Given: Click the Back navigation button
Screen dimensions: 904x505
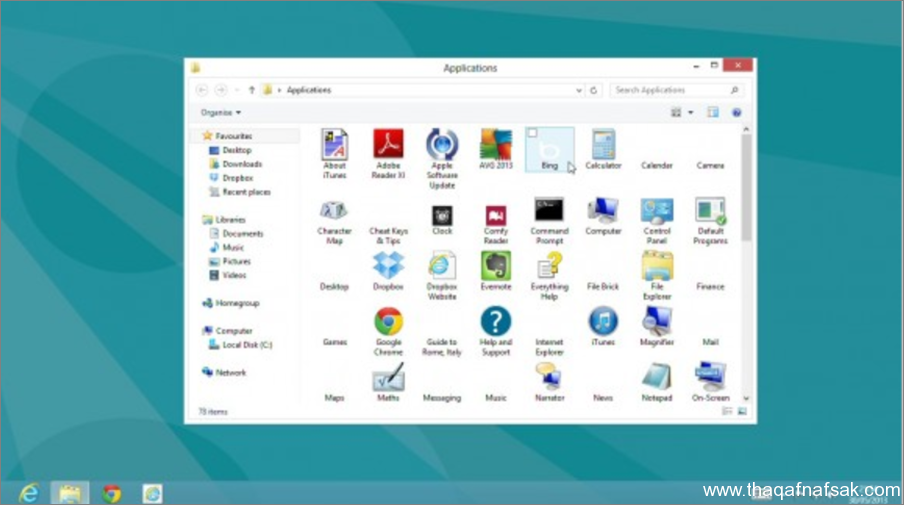Looking at the screenshot, I should [202, 90].
